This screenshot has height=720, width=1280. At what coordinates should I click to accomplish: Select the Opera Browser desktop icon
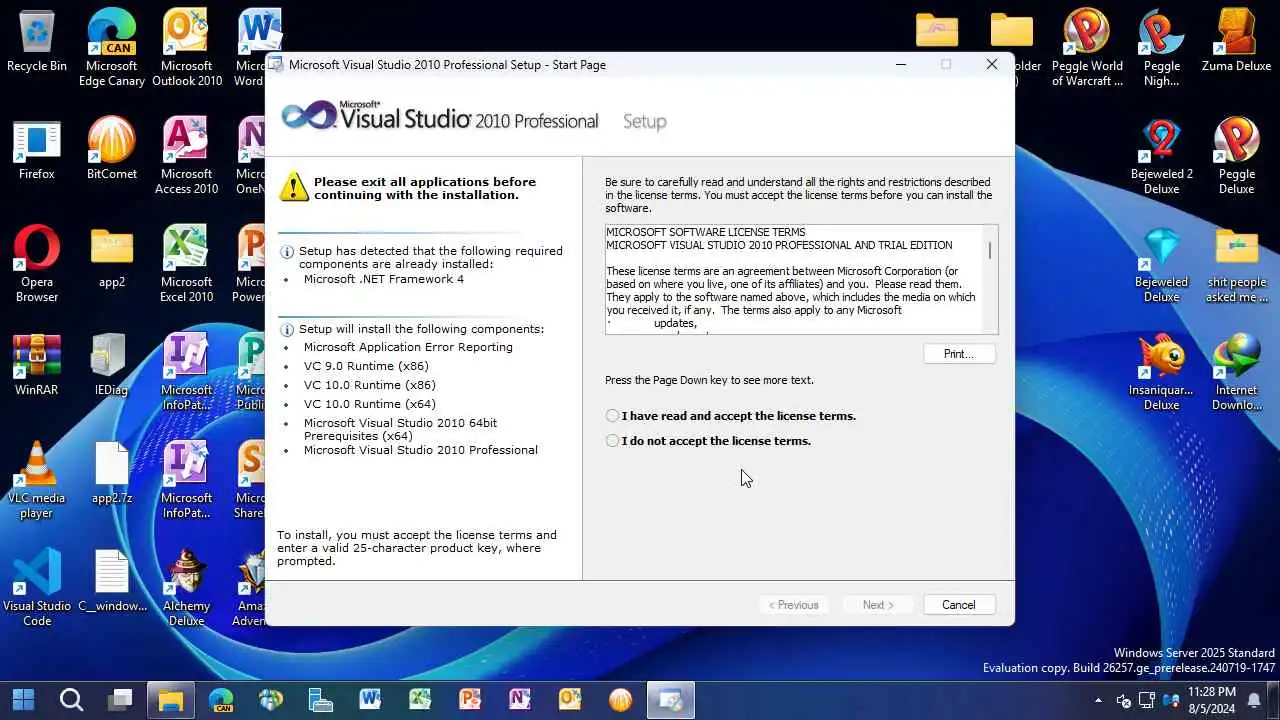(37, 264)
